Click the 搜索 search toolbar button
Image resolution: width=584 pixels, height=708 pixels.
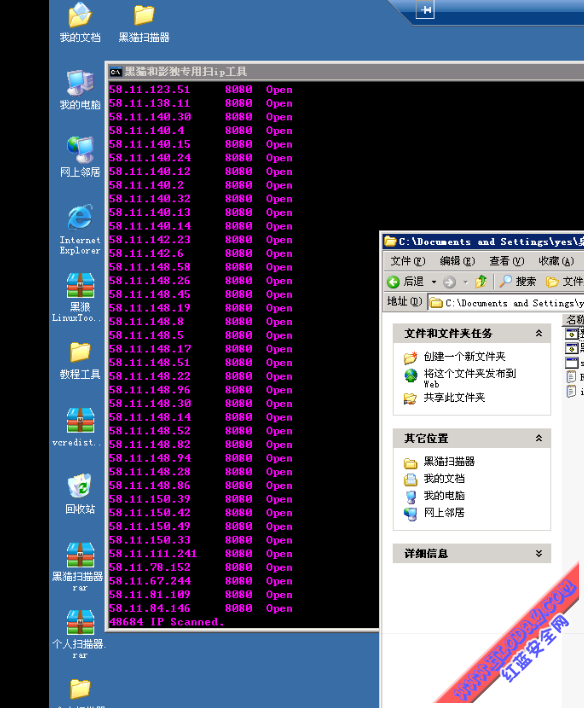tap(518, 282)
